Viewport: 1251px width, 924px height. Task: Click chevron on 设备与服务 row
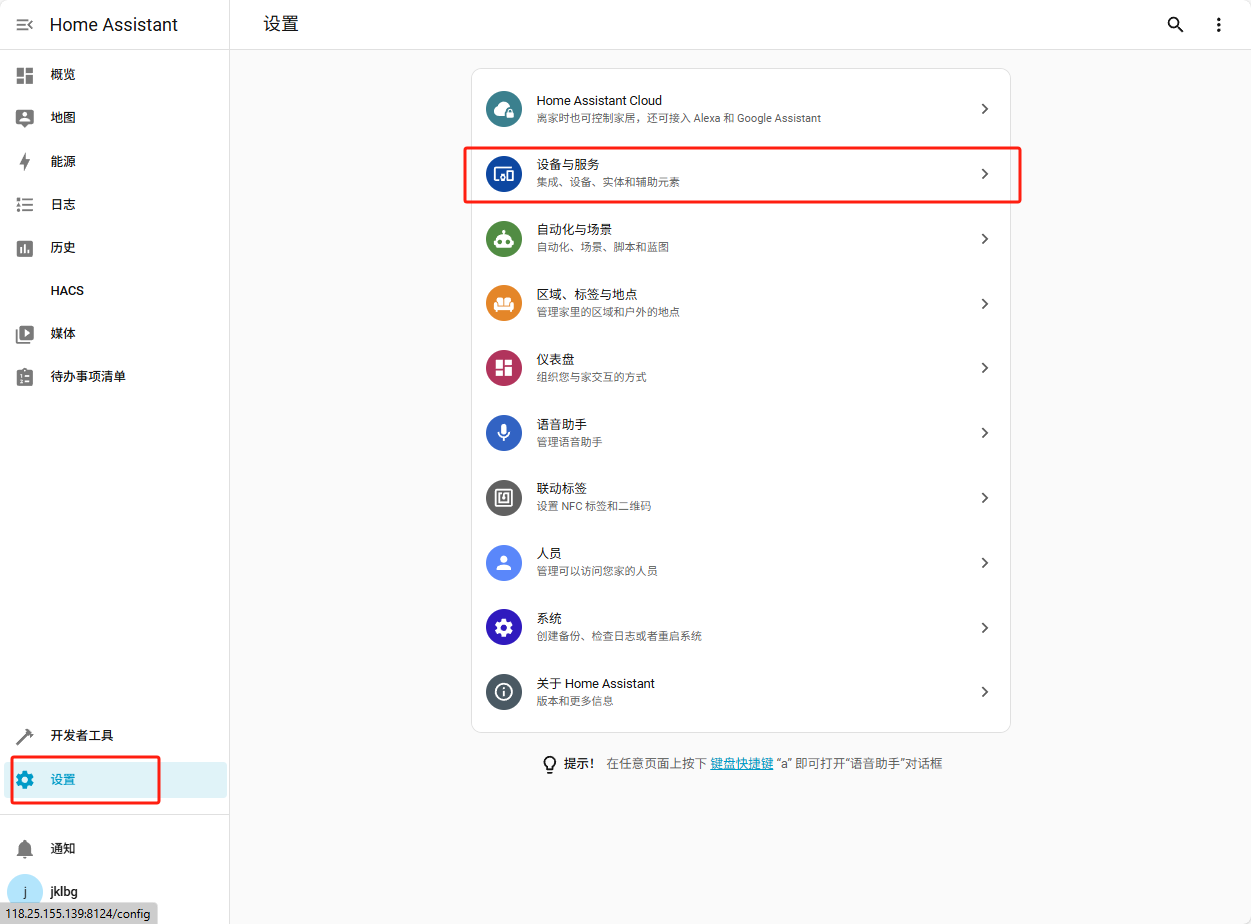[985, 174]
